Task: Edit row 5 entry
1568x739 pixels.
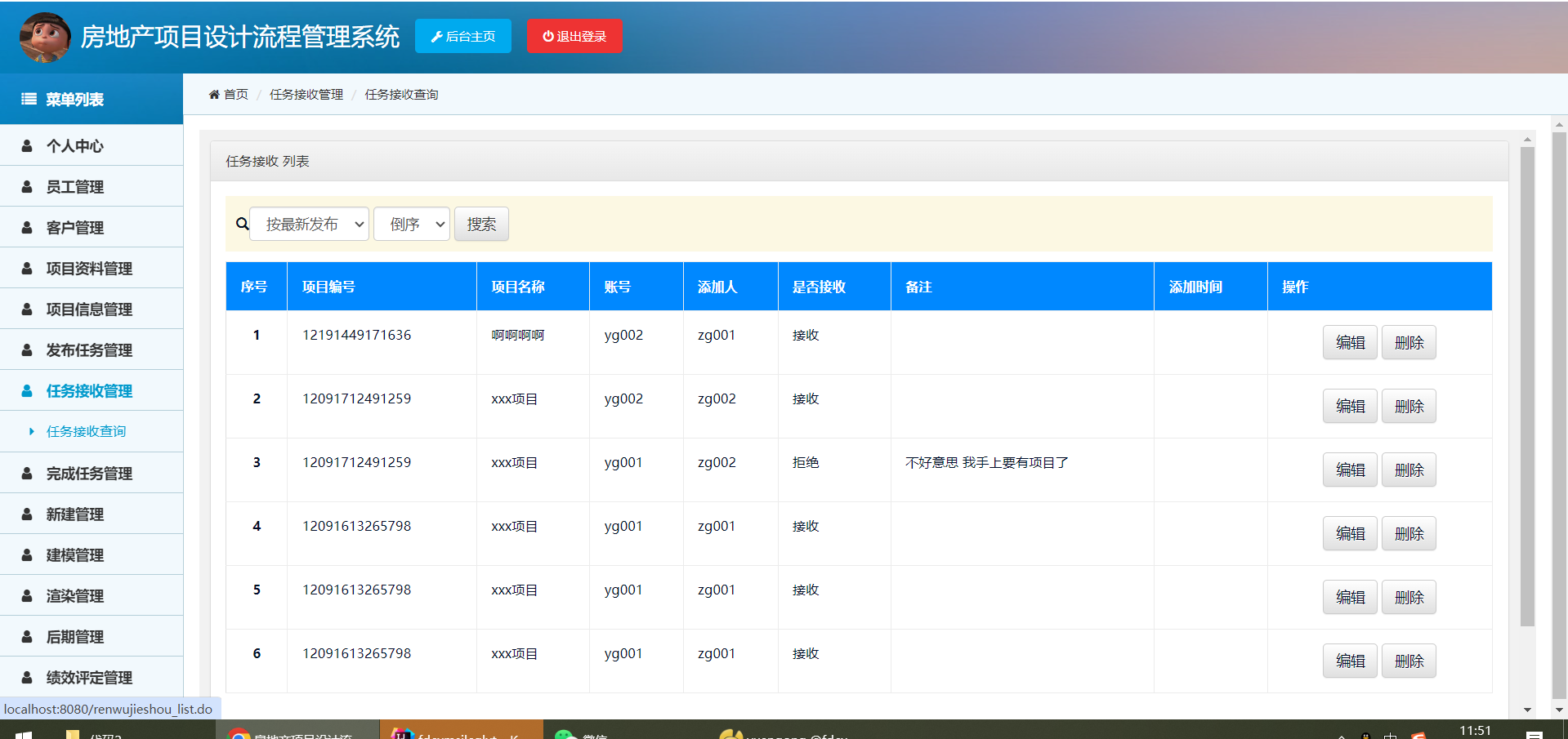Action: coord(1350,597)
